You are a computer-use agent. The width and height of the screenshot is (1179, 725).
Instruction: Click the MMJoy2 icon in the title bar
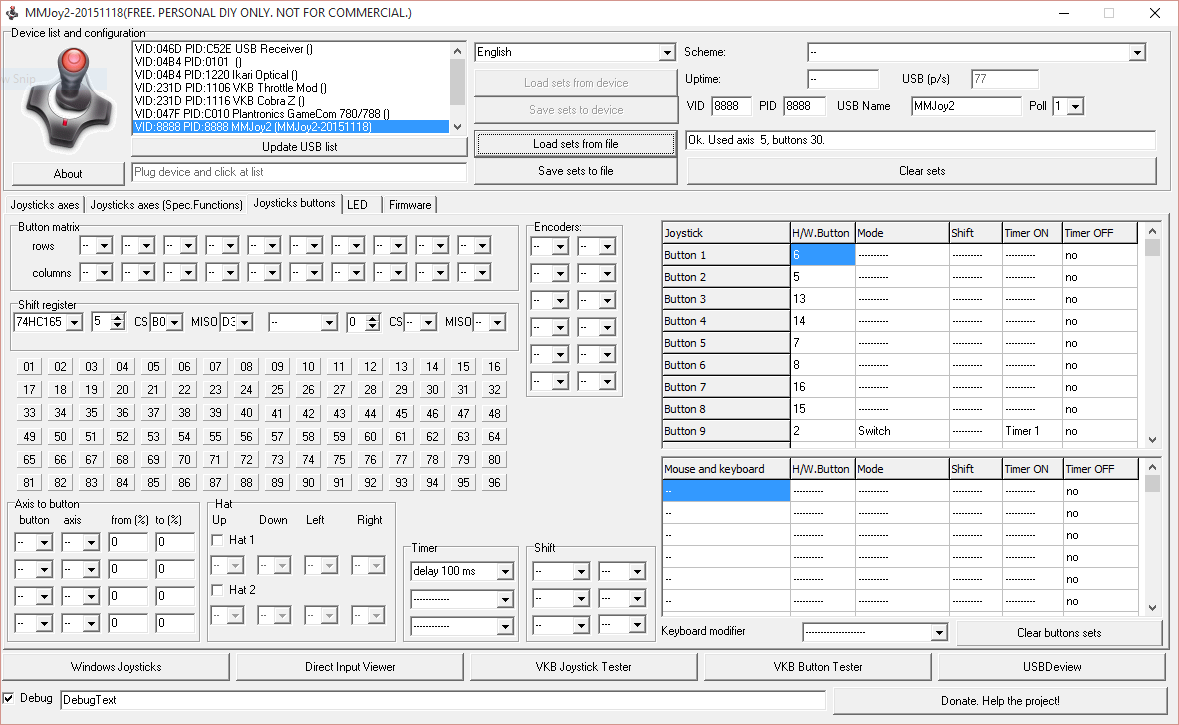(x=14, y=13)
